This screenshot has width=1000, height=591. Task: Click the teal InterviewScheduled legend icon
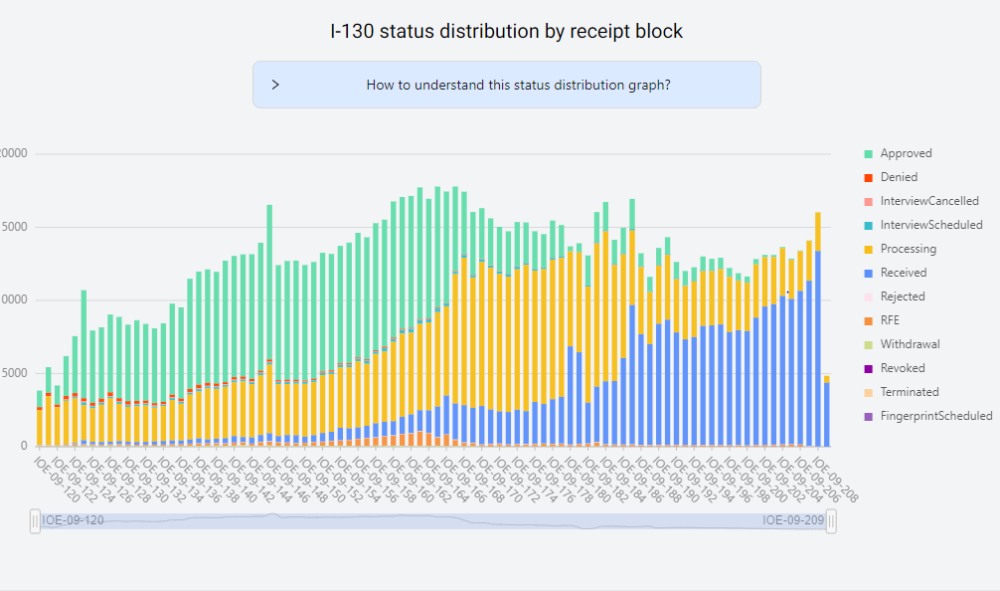(x=868, y=226)
